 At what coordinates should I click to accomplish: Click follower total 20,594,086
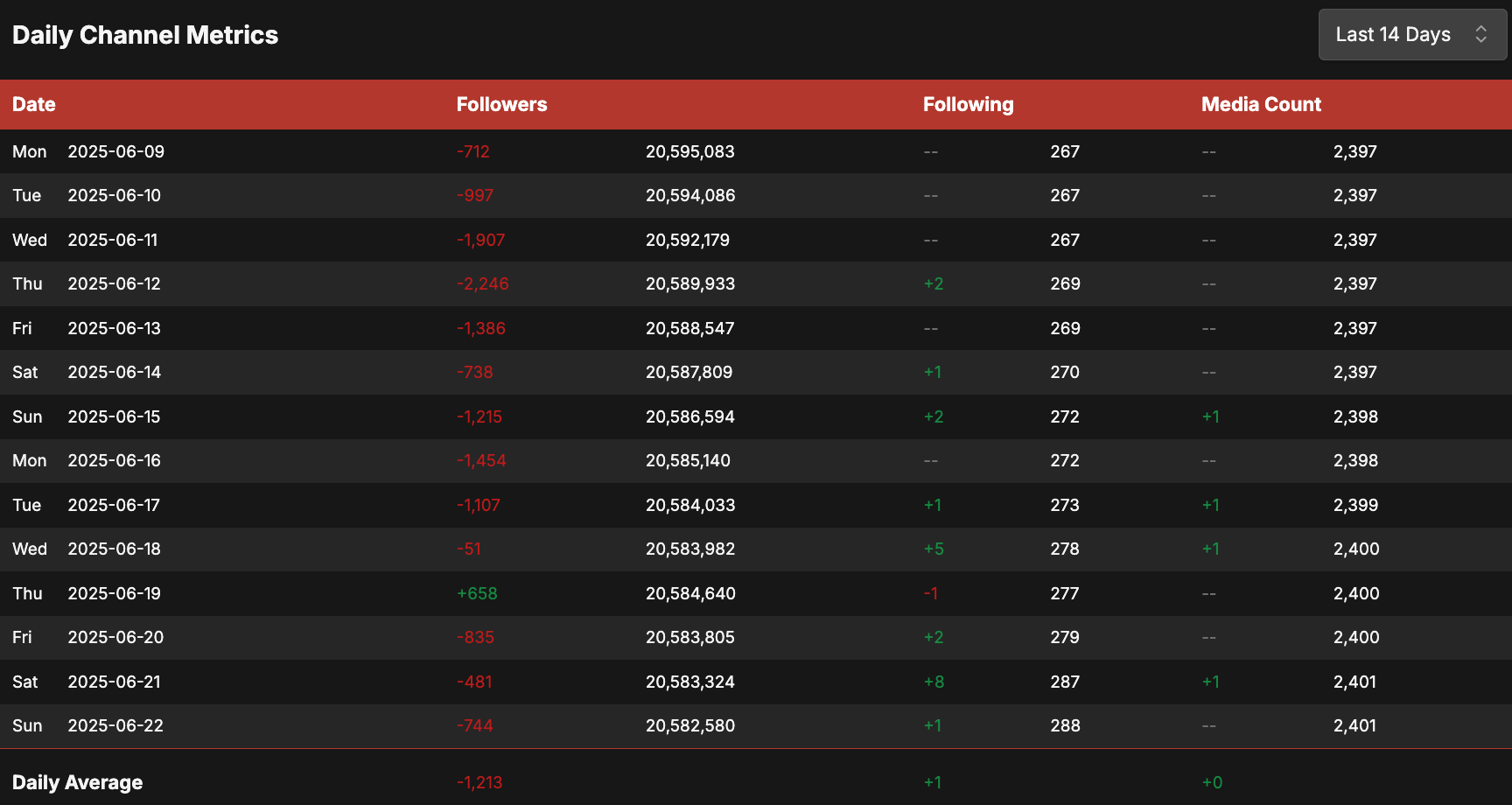pyautogui.click(x=690, y=196)
